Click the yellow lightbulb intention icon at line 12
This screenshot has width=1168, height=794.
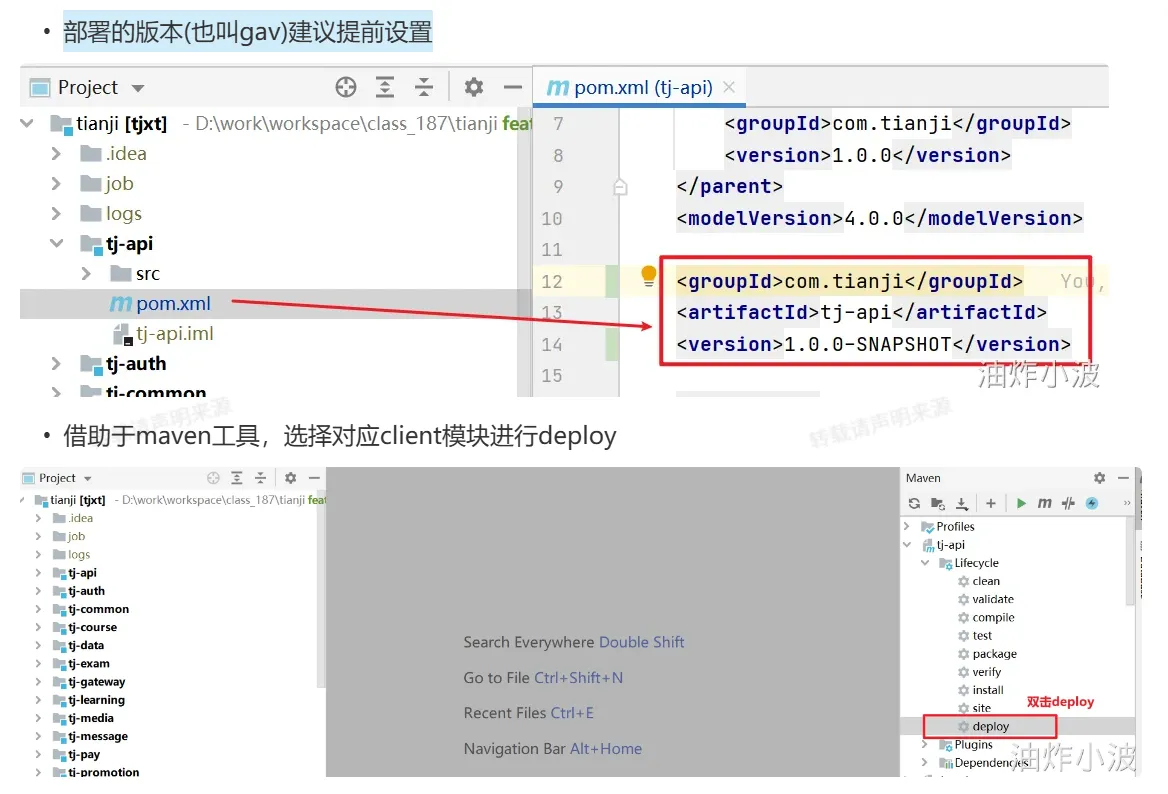649,276
